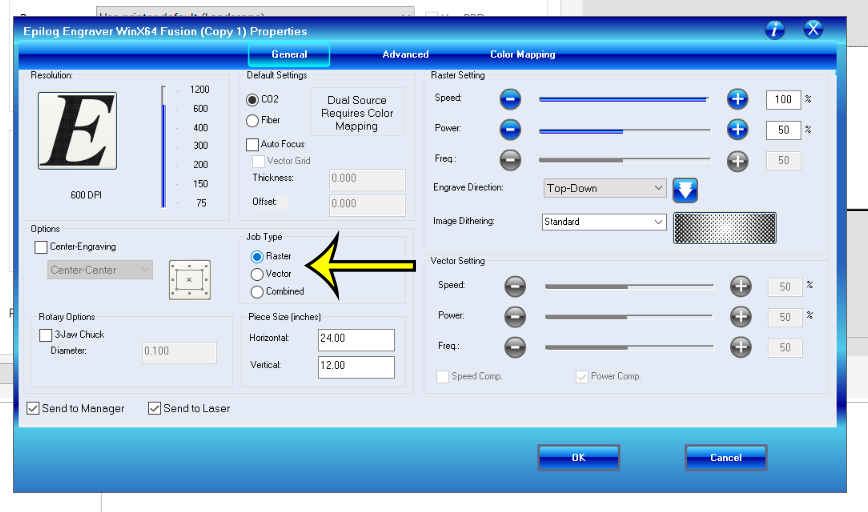Click the Vector Power slider track
The image size is (868, 512).
pyautogui.click(x=629, y=317)
